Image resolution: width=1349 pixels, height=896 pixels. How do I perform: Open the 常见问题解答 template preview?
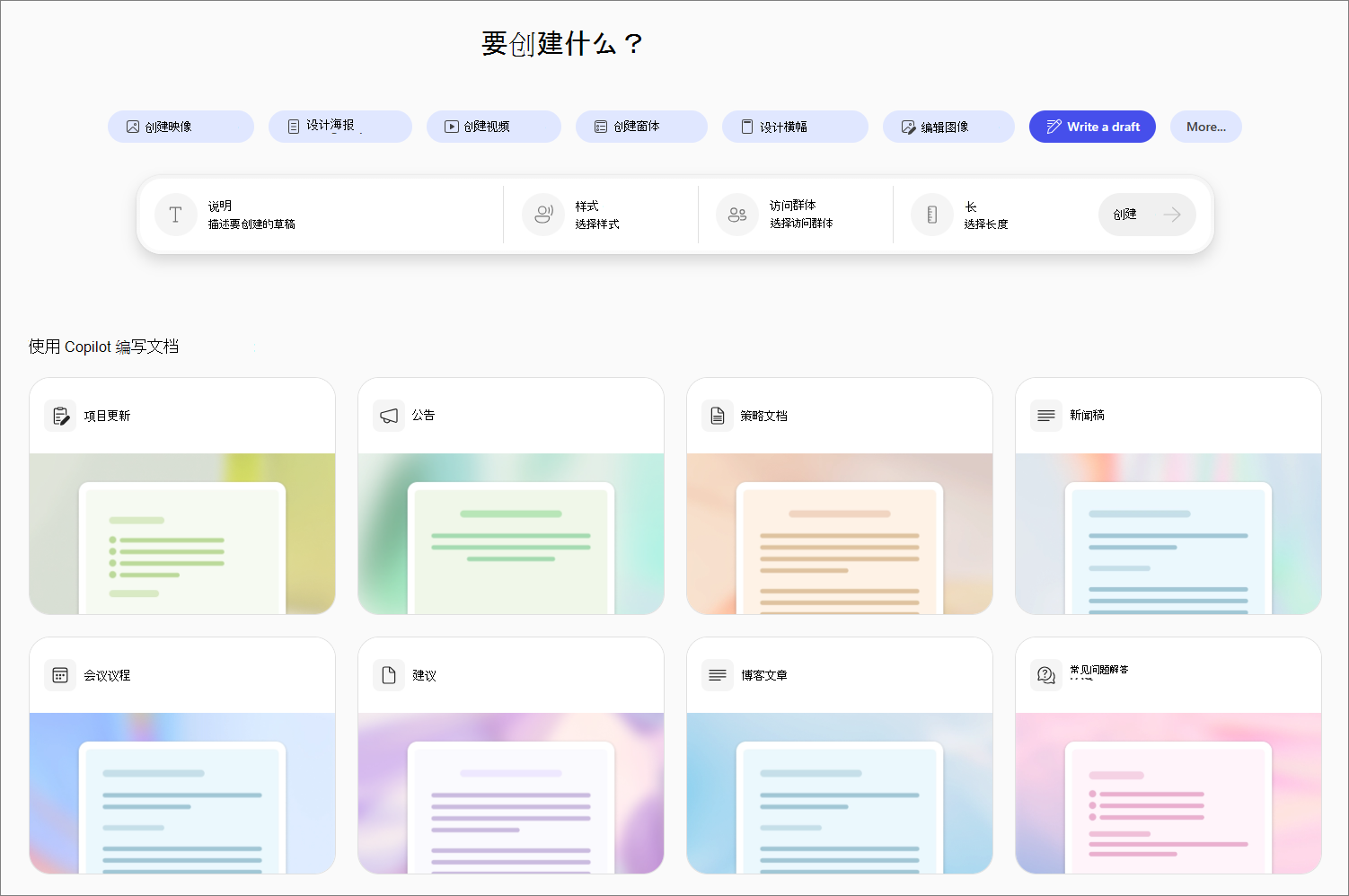click(x=1168, y=794)
